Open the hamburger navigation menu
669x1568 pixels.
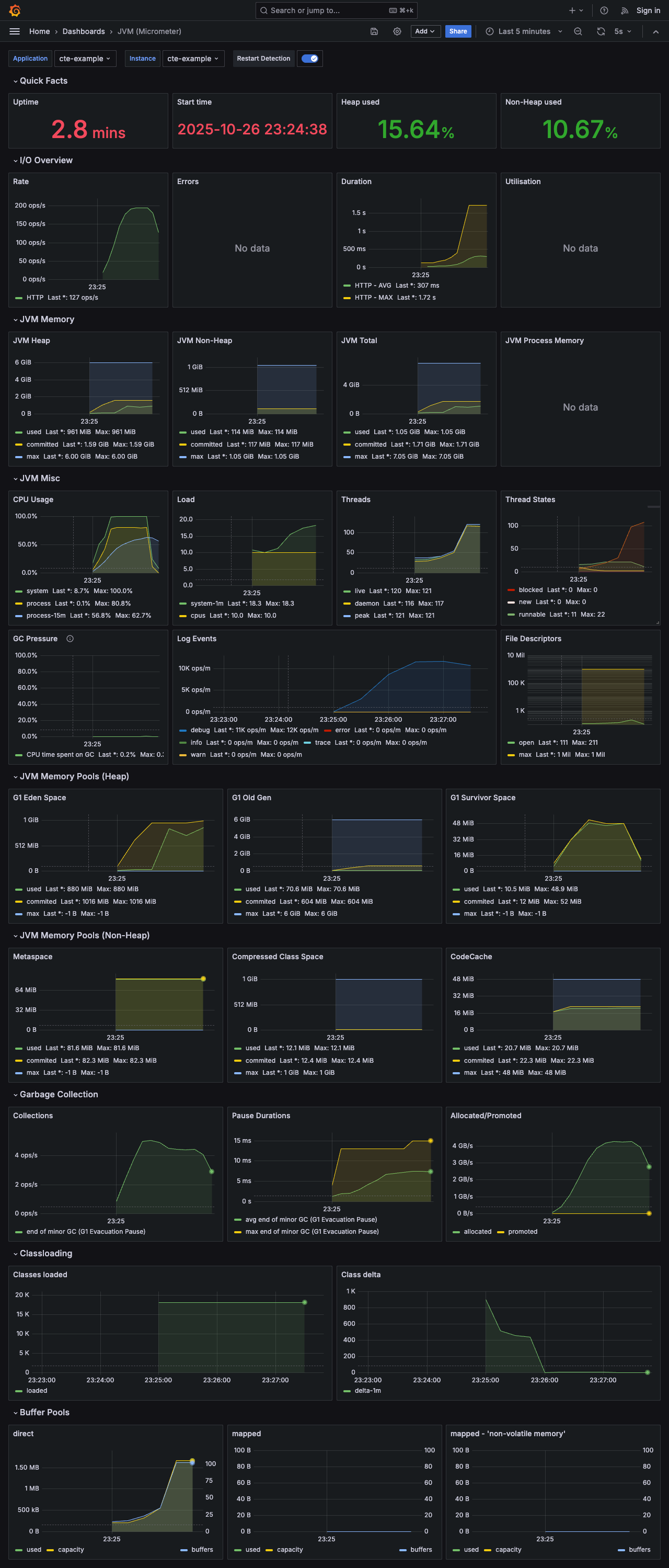click(x=15, y=32)
